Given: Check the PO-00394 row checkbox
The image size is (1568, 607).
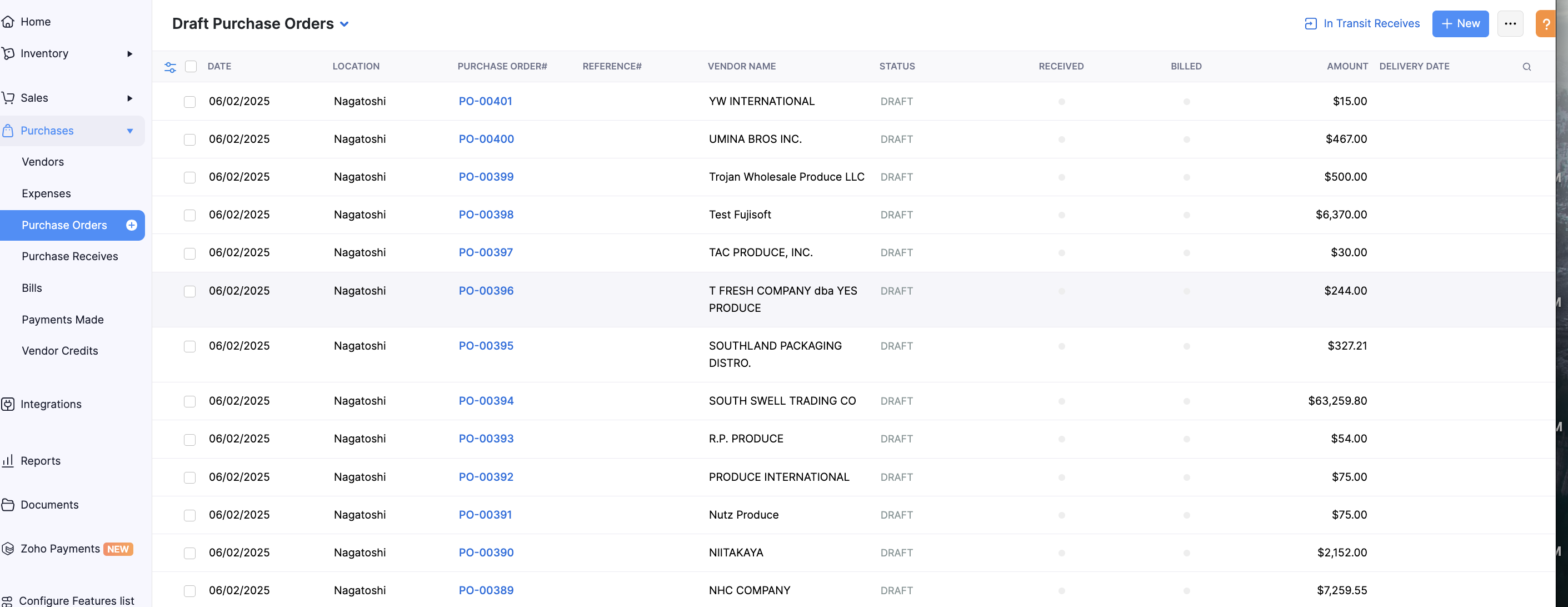Looking at the screenshot, I should [190, 401].
